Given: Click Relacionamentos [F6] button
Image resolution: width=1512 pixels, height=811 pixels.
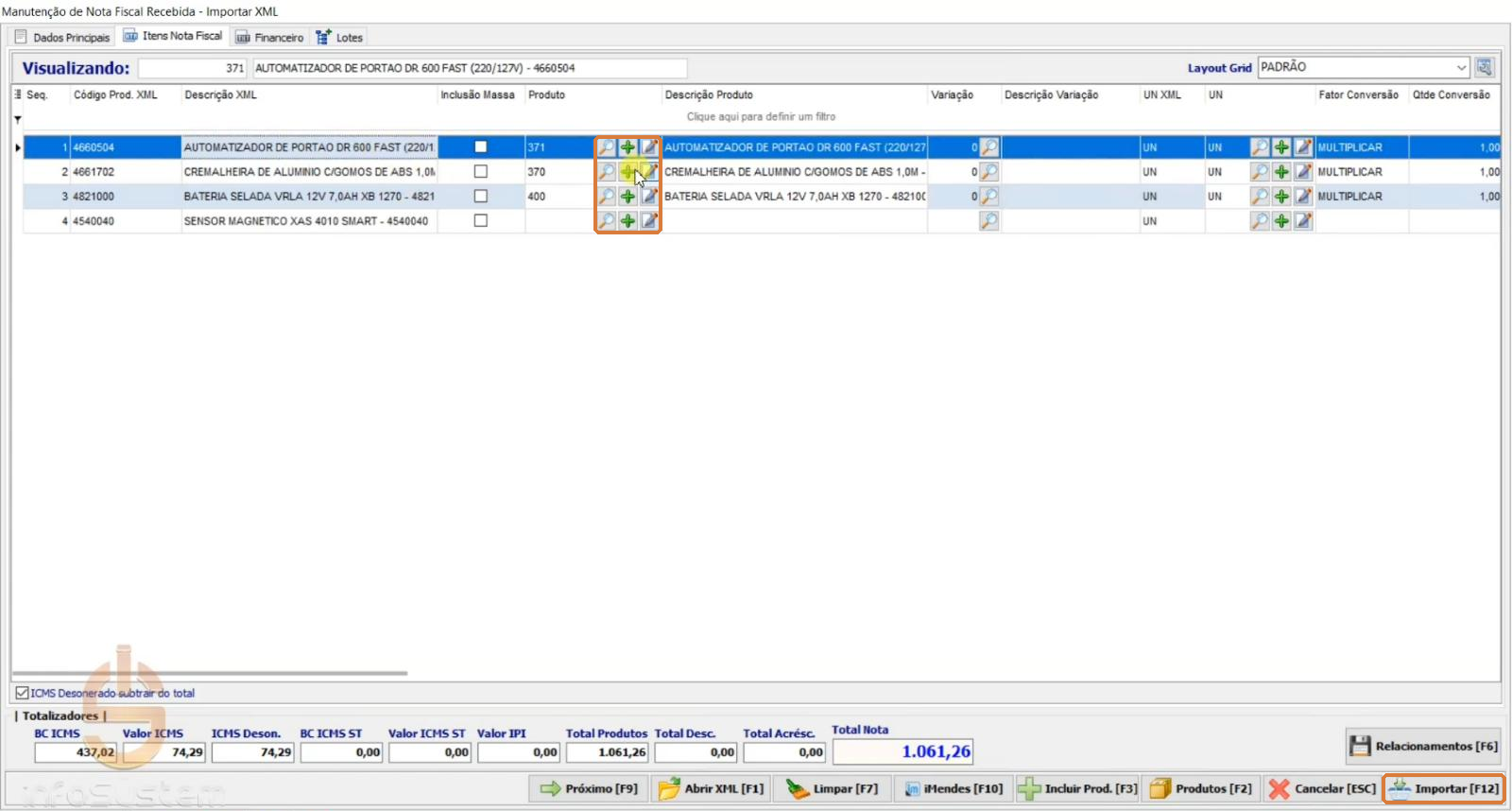Looking at the screenshot, I should click(1424, 746).
